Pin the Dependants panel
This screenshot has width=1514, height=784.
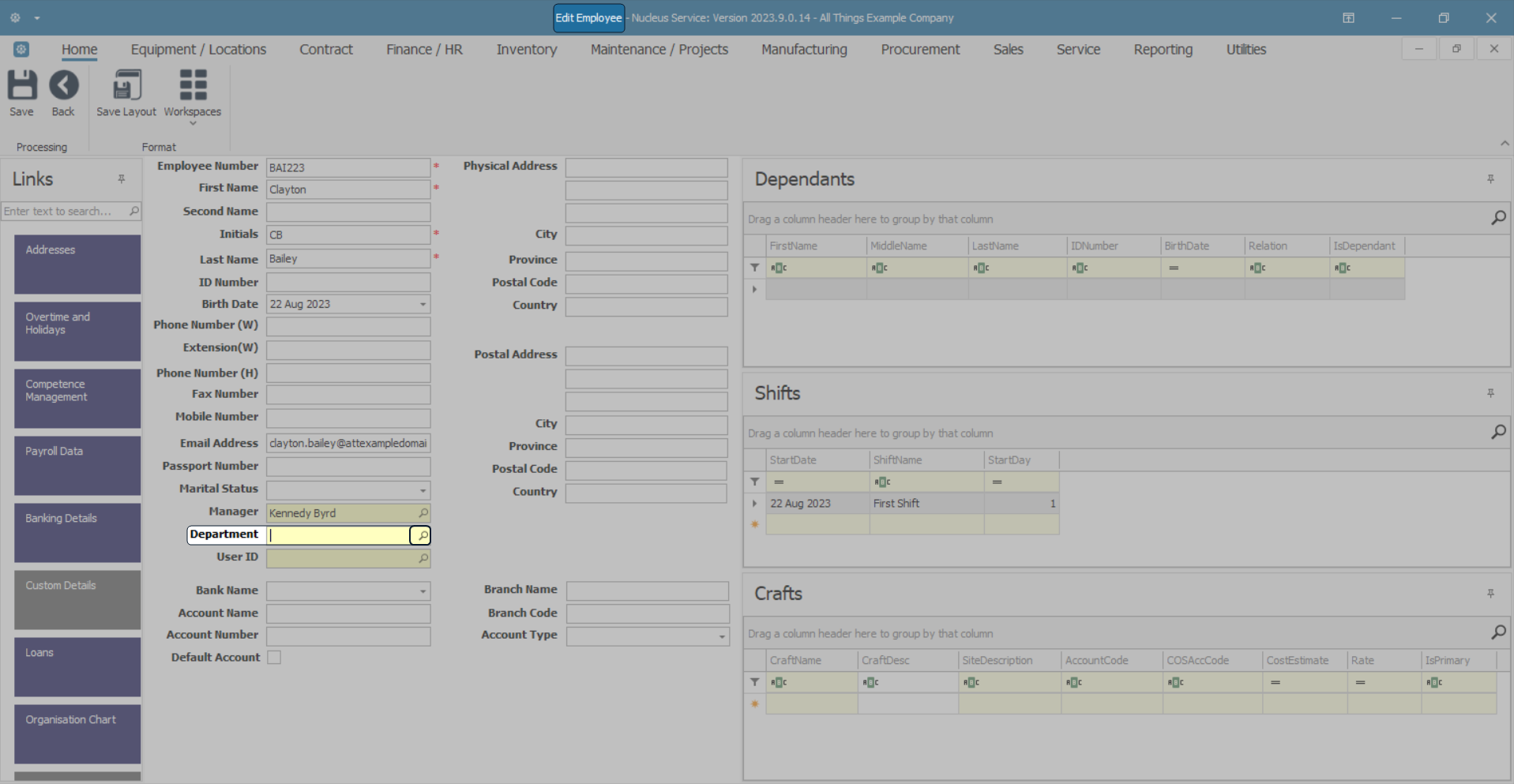pos(1490,179)
